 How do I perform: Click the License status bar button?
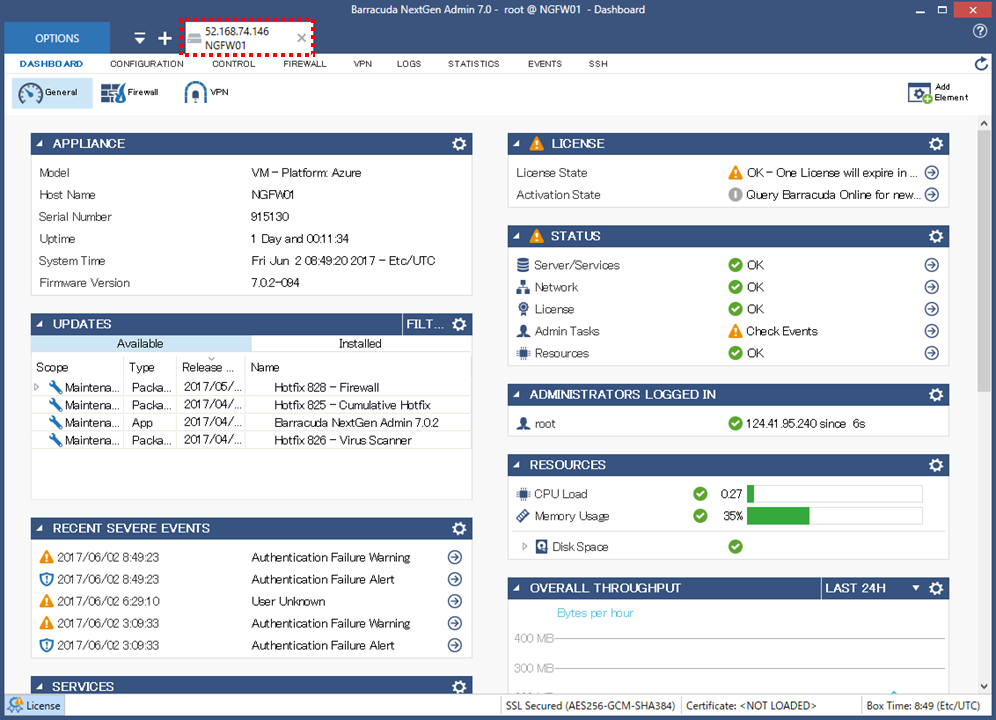pos(36,705)
